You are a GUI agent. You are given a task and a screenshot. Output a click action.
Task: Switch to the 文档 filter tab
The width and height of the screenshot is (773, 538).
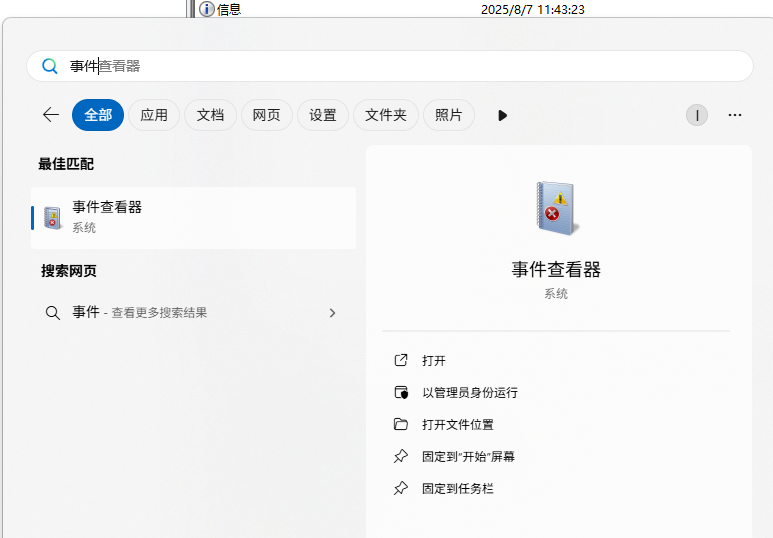pyautogui.click(x=211, y=115)
